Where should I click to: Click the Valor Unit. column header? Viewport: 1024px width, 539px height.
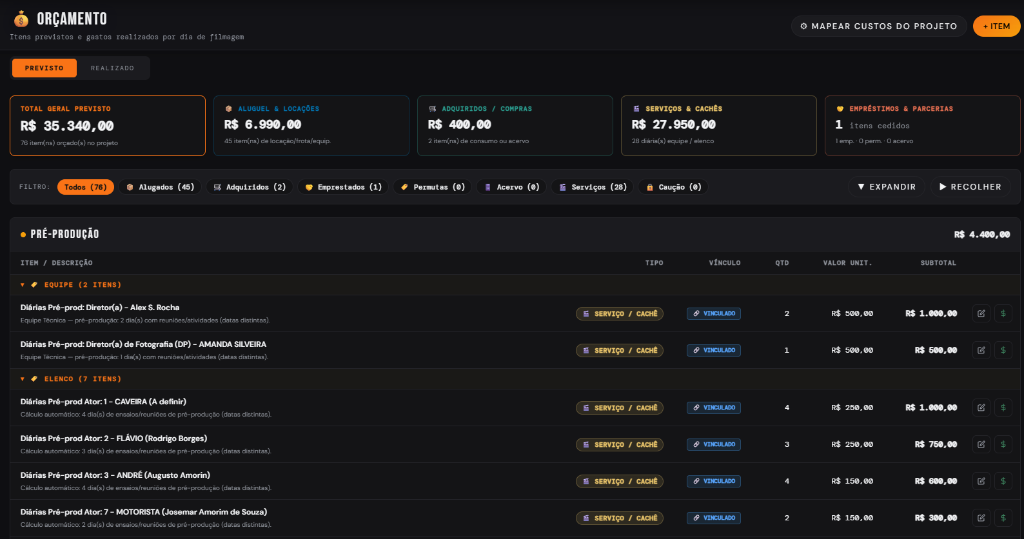pos(848,263)
